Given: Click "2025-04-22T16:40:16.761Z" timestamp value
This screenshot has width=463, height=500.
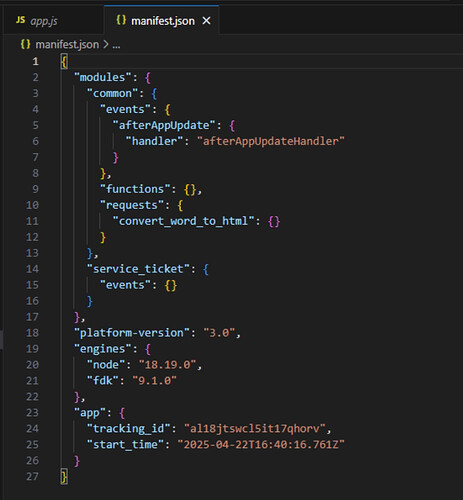Looking at the screenshot, I should (261, 445).
